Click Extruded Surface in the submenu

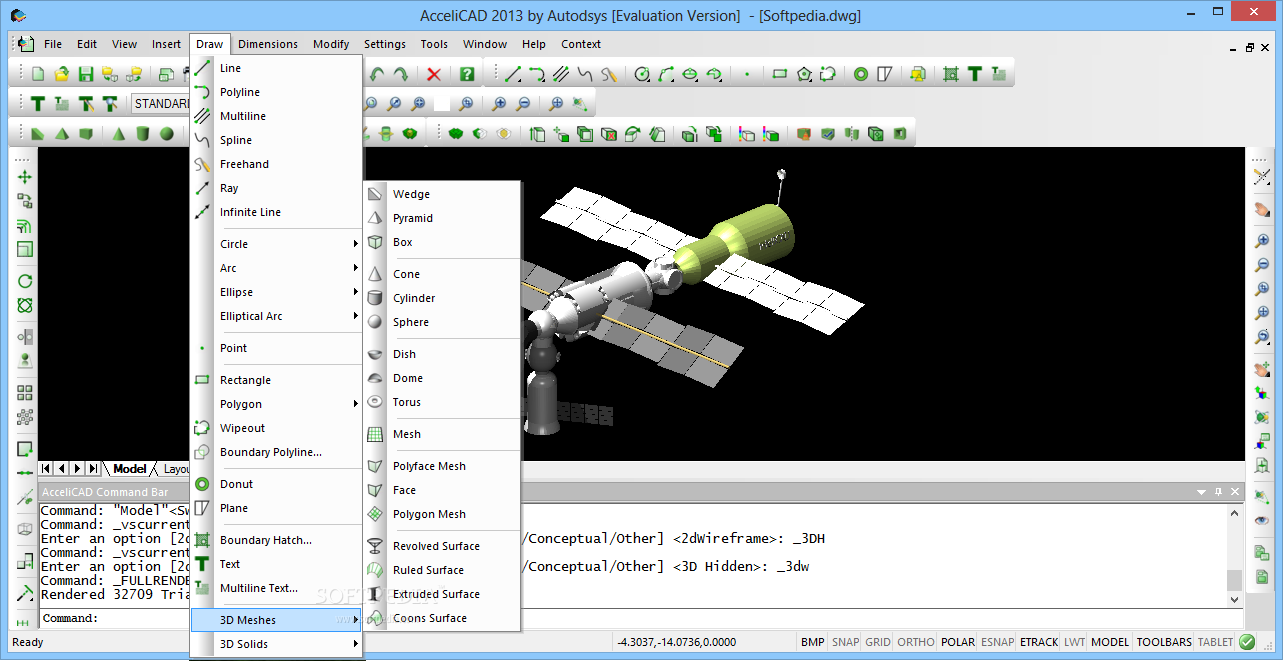[442, 594]
